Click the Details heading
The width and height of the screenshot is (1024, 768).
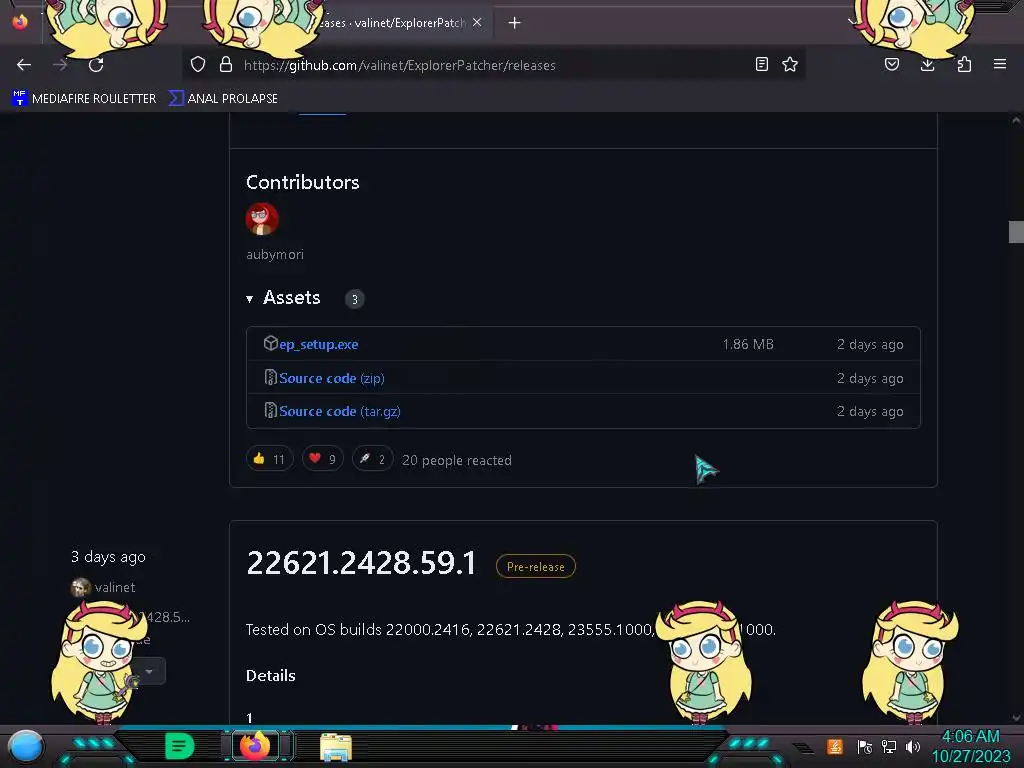pyautogui.click(x=270, y=676)
